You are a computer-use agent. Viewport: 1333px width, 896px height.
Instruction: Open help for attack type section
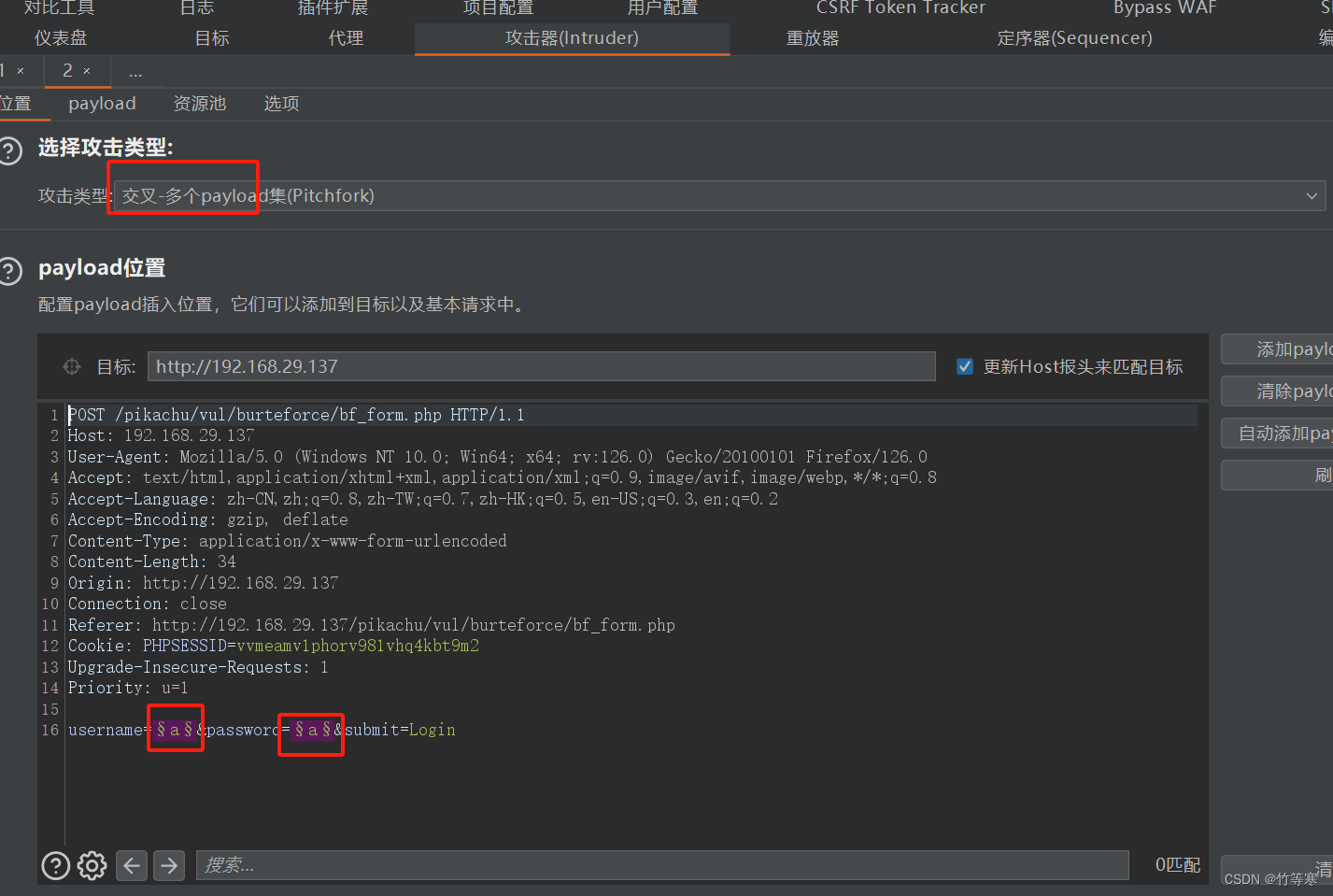9,149
